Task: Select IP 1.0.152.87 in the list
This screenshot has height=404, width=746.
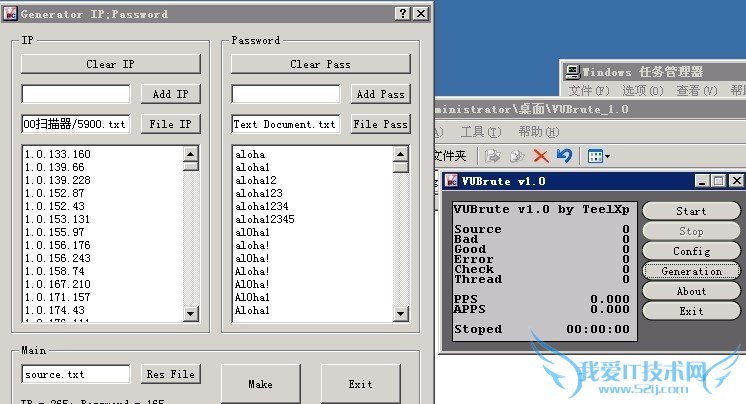Action: tap(54, 193)
